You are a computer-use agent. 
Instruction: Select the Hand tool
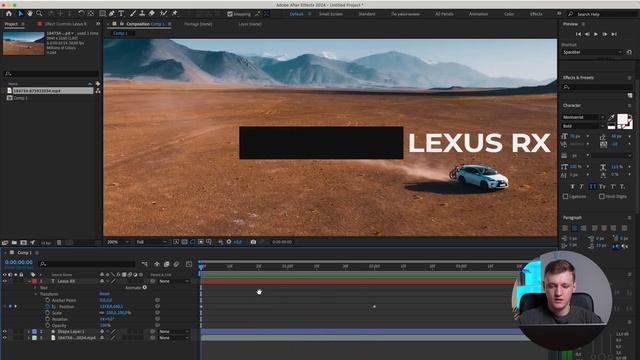click(30, 13)
